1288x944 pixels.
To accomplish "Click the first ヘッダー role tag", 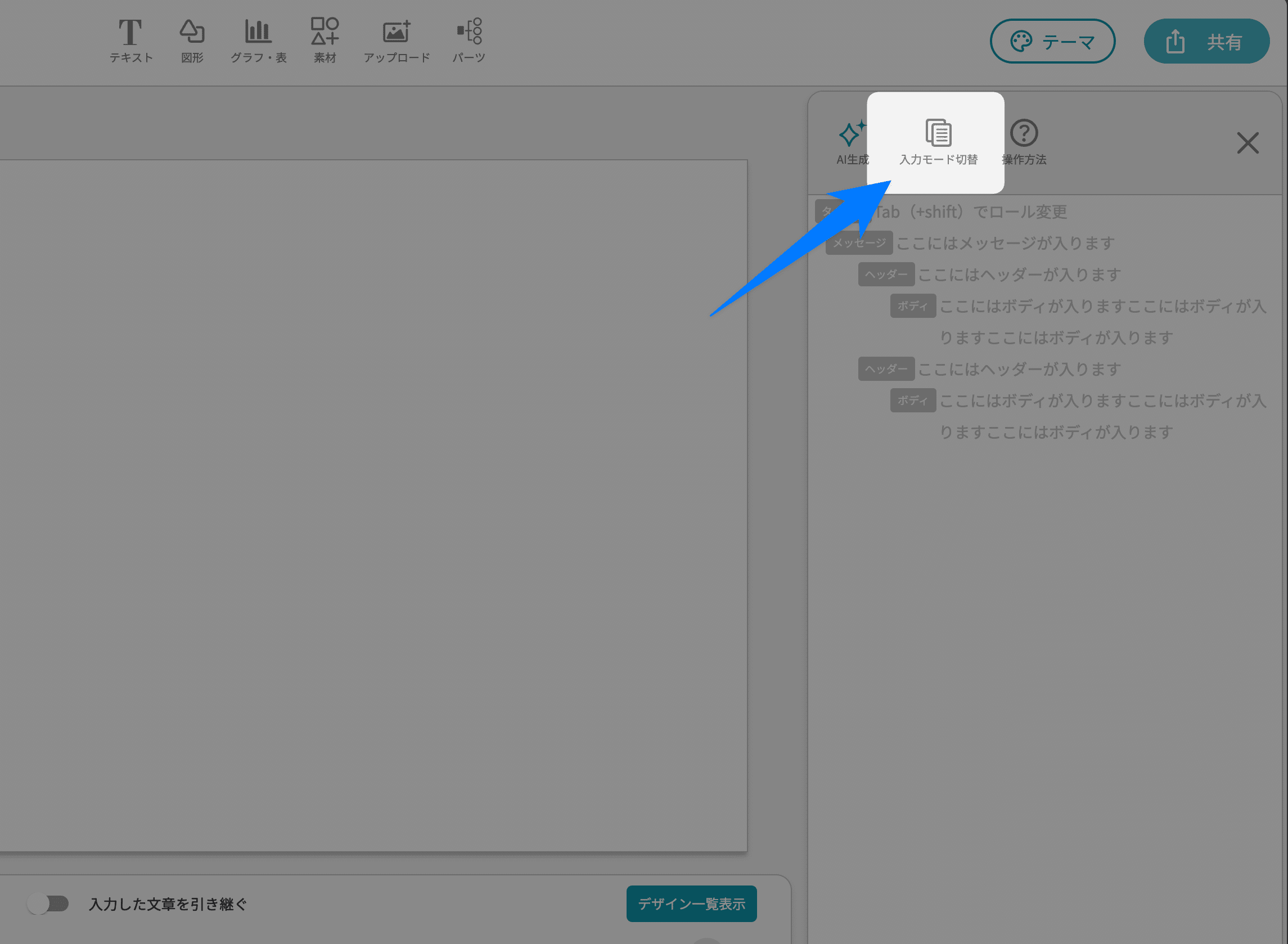I will (885, 275).
